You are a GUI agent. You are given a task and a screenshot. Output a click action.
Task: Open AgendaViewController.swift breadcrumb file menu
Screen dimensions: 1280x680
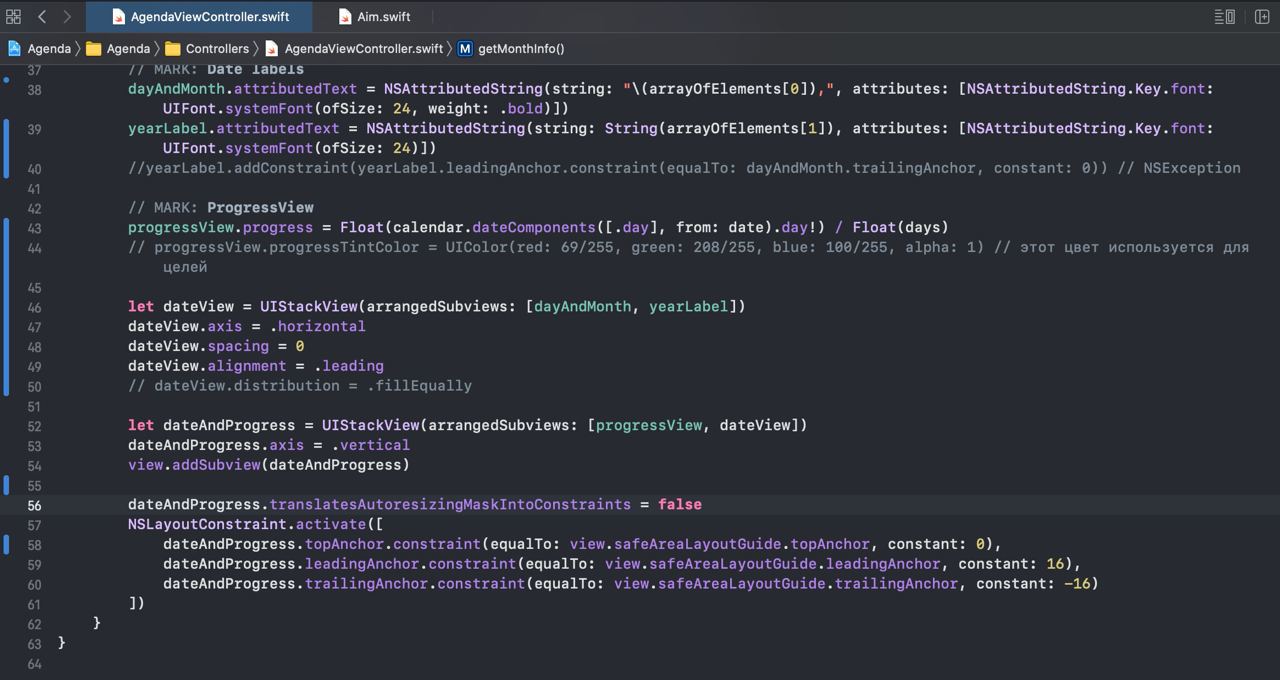[x=363, y=48]
